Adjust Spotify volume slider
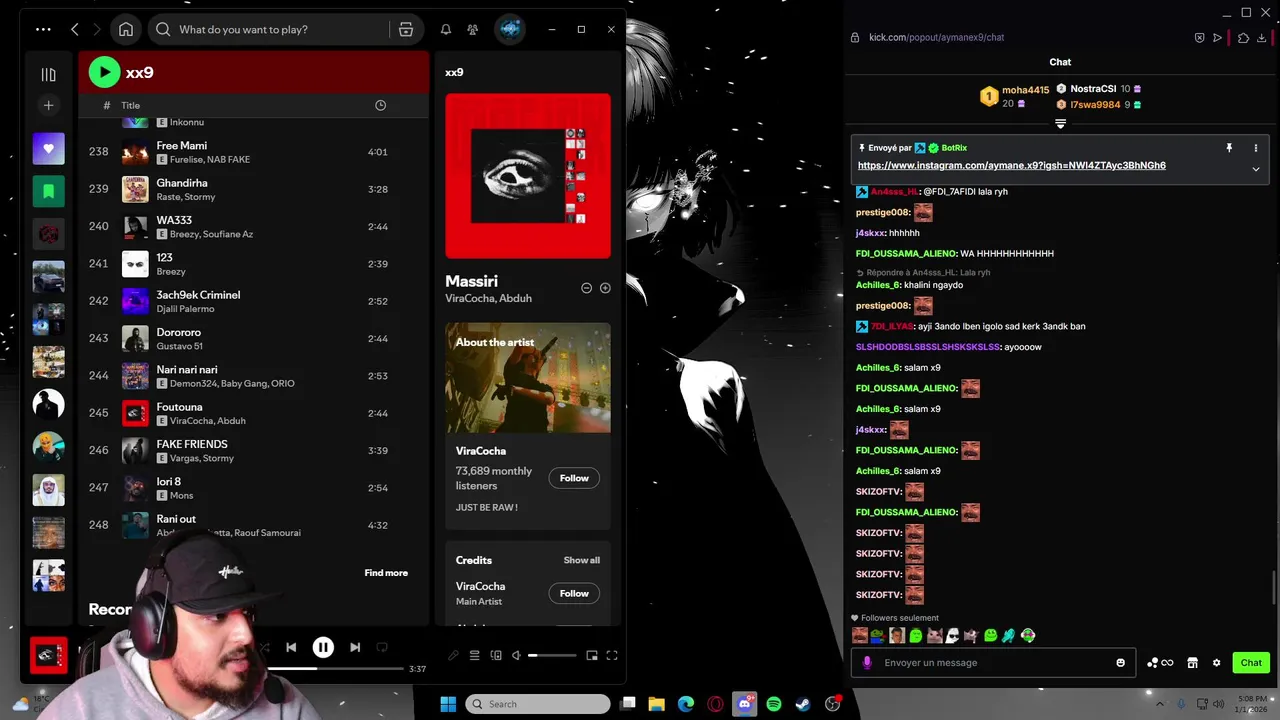 552,656
